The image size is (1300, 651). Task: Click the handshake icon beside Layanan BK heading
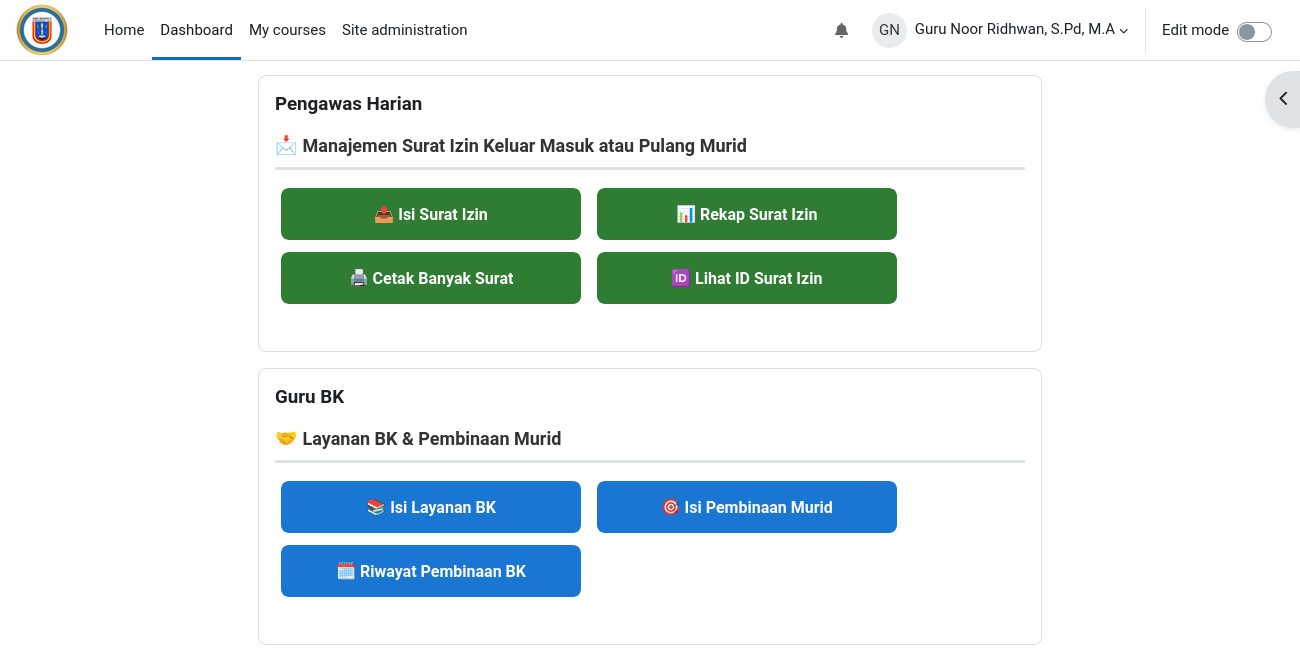[286, 439]
